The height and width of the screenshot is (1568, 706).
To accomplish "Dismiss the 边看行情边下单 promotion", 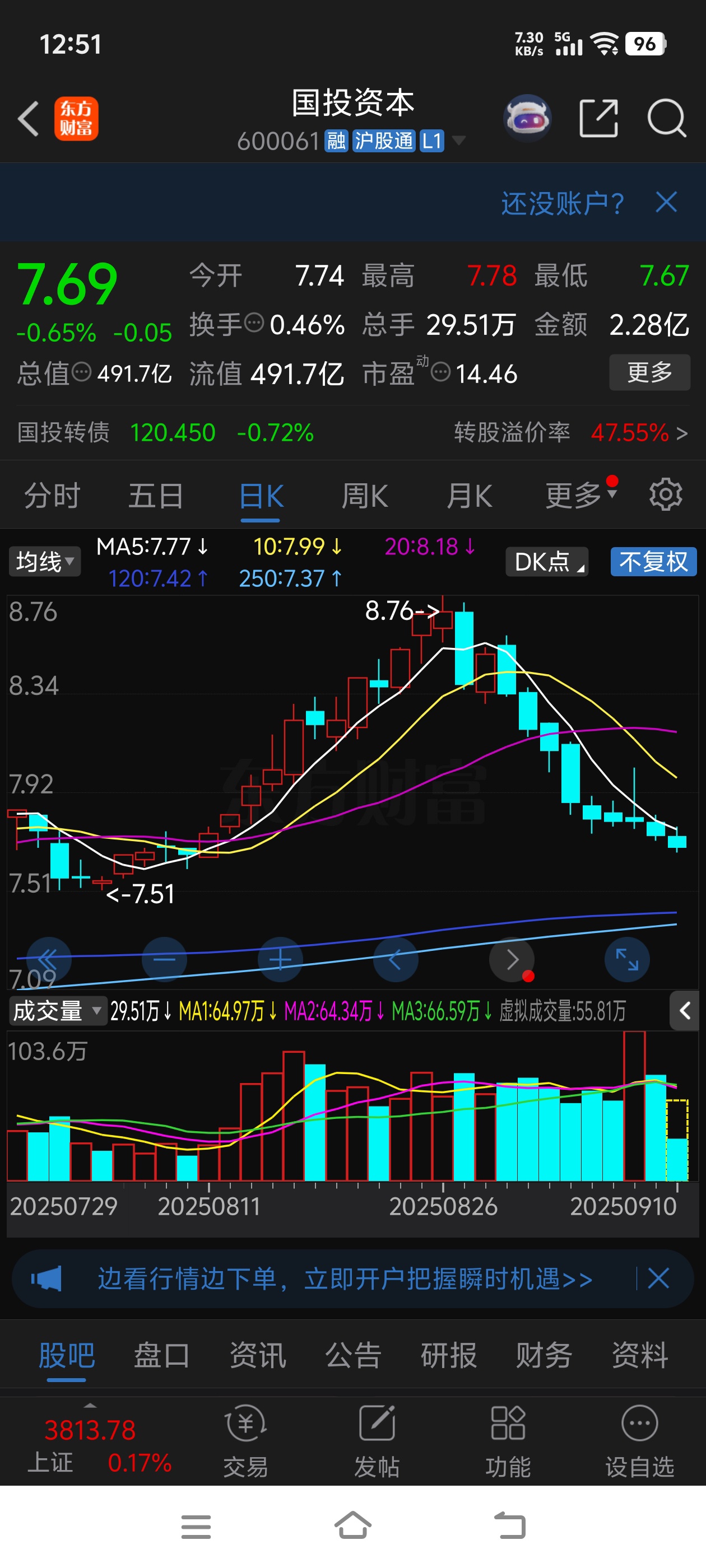I will pyautogui.click(x=658, y=1278).
